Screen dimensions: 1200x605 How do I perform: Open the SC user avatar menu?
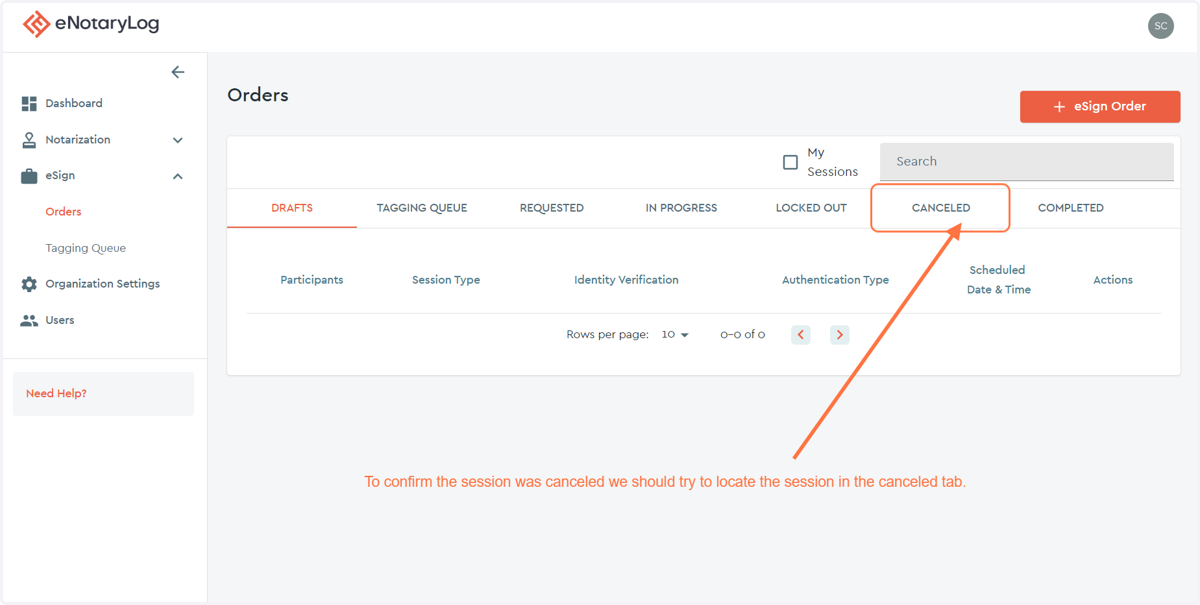coord(1160,26)
